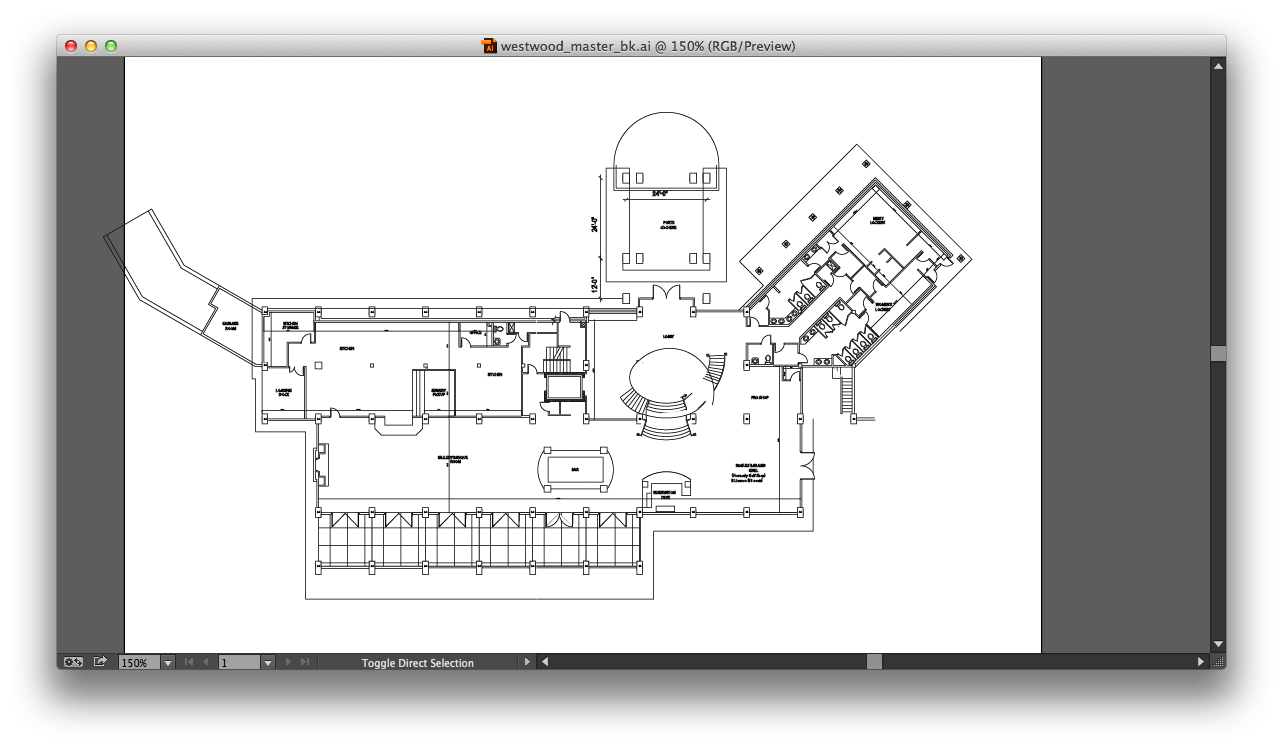The width and height of the screenshot is (1283, 748).
Task: Select the BAR label in floor plan
Action: tap(575, 468)
